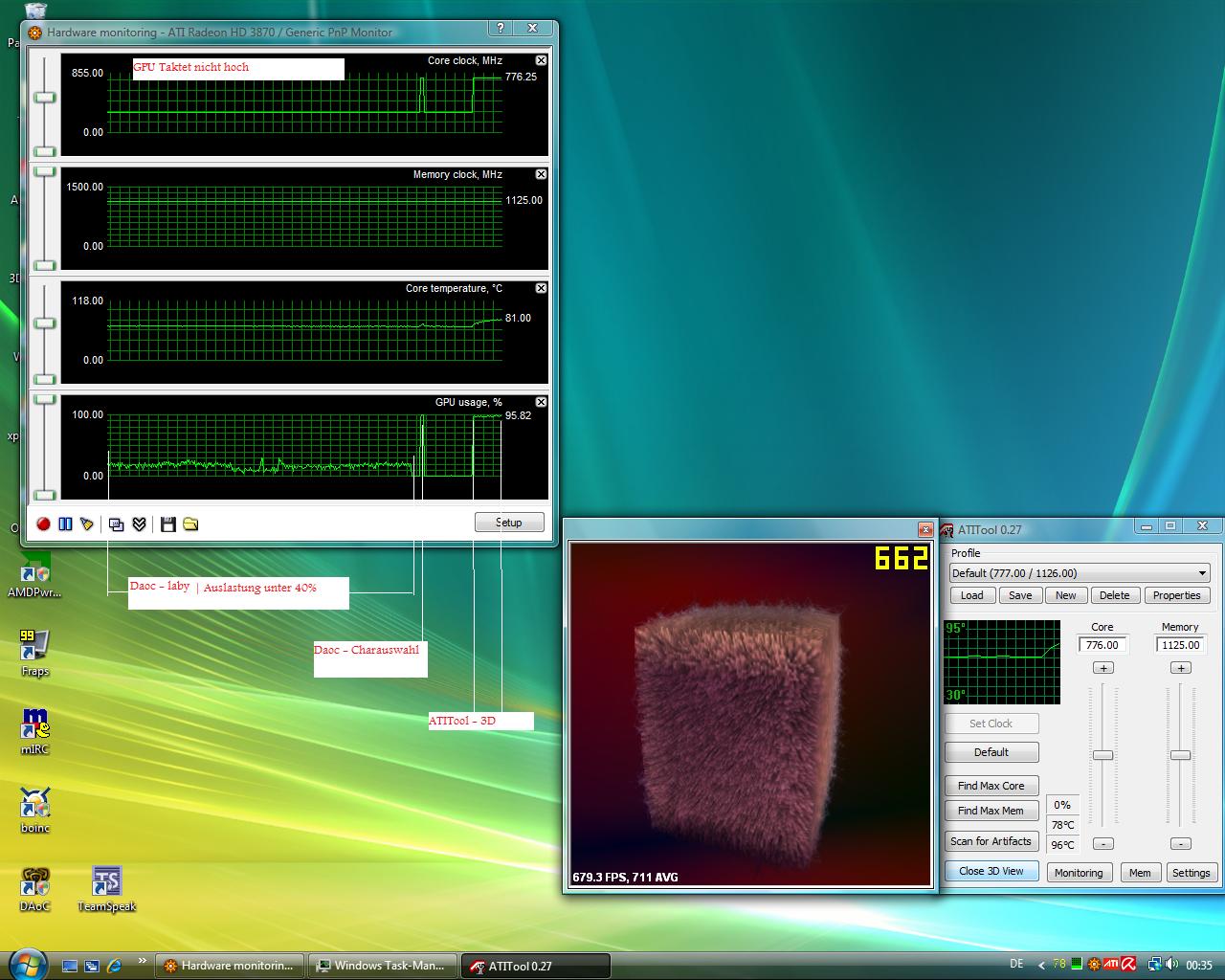Image resolution: width=1225 pixels, height=980 pixels.
Task: Clear the graph history with the broom icon
Action: 87,523
